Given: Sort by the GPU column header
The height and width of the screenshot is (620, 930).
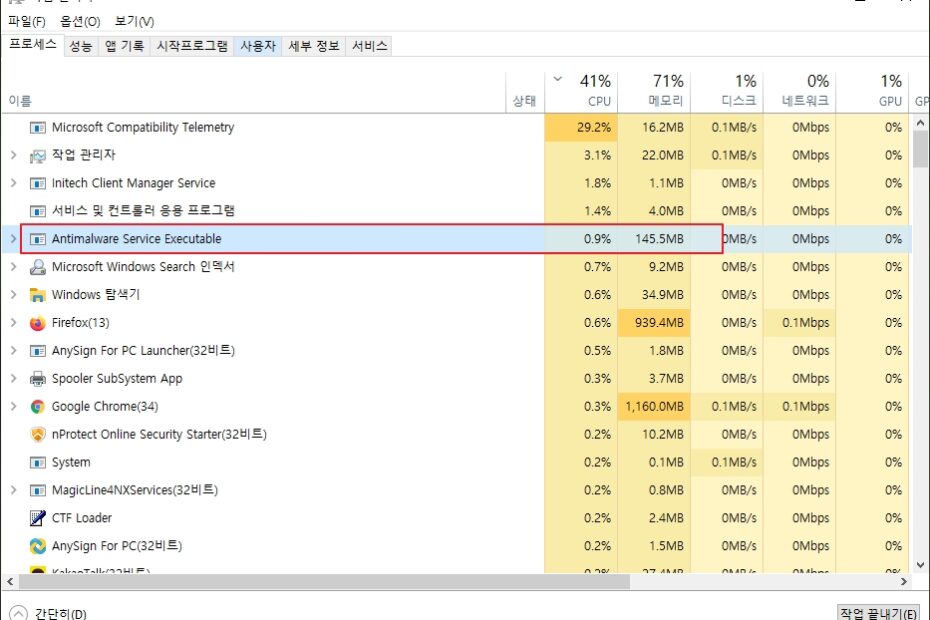Looking at the screenshot, I should click(x=872, y=91).
